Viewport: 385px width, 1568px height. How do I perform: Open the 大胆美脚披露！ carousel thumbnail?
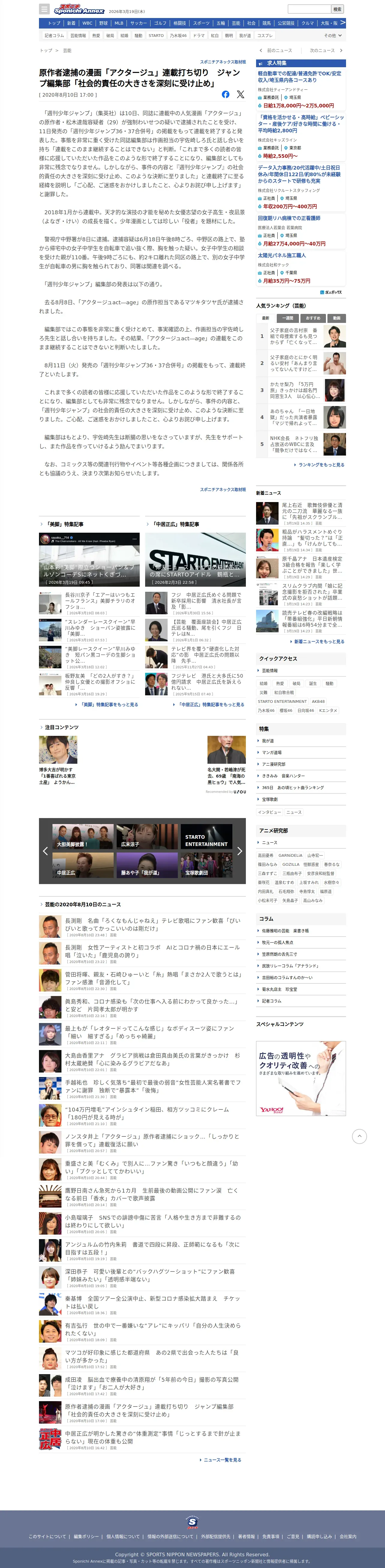click(x=83, y=836)
